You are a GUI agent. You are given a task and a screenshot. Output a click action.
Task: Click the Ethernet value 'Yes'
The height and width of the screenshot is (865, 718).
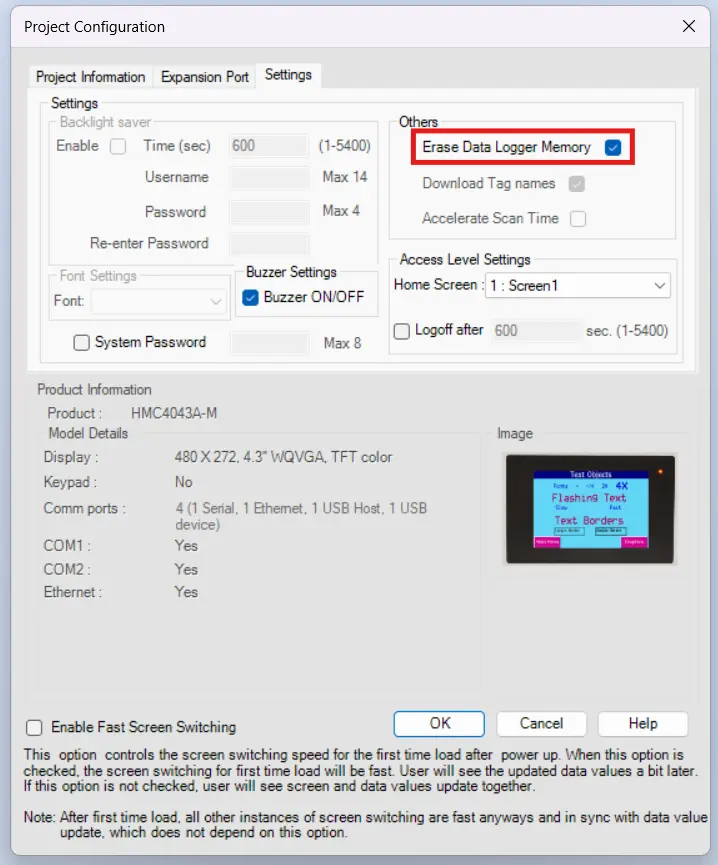coord(186,592)
